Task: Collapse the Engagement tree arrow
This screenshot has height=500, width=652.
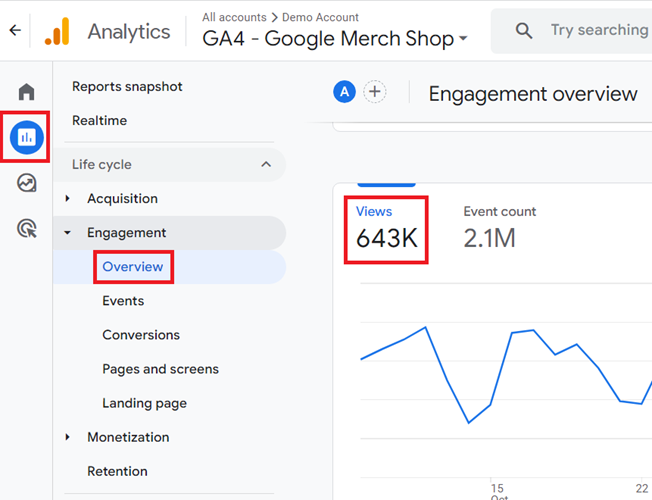Action: click(x=67, y=233)
